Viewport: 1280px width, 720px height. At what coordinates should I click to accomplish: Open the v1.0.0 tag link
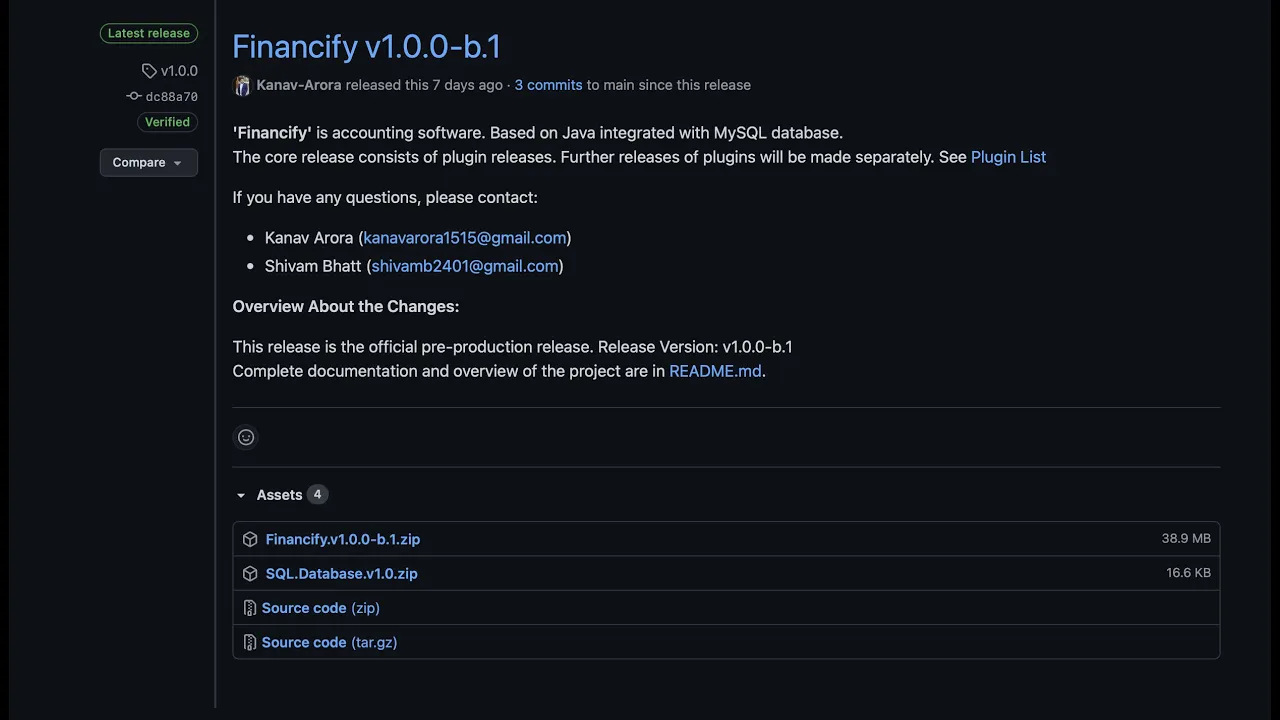pyautogui.click(x=179, y=71)
